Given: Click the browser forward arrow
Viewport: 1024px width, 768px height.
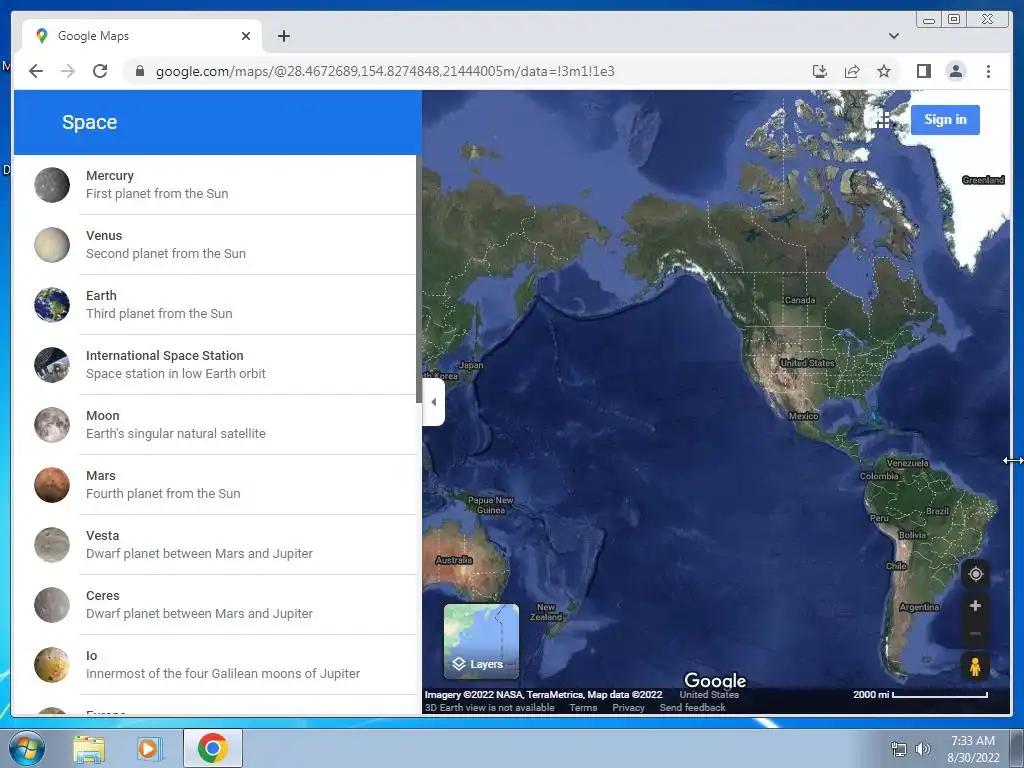Looking at the screenshot, I should (x=68, y=71).
